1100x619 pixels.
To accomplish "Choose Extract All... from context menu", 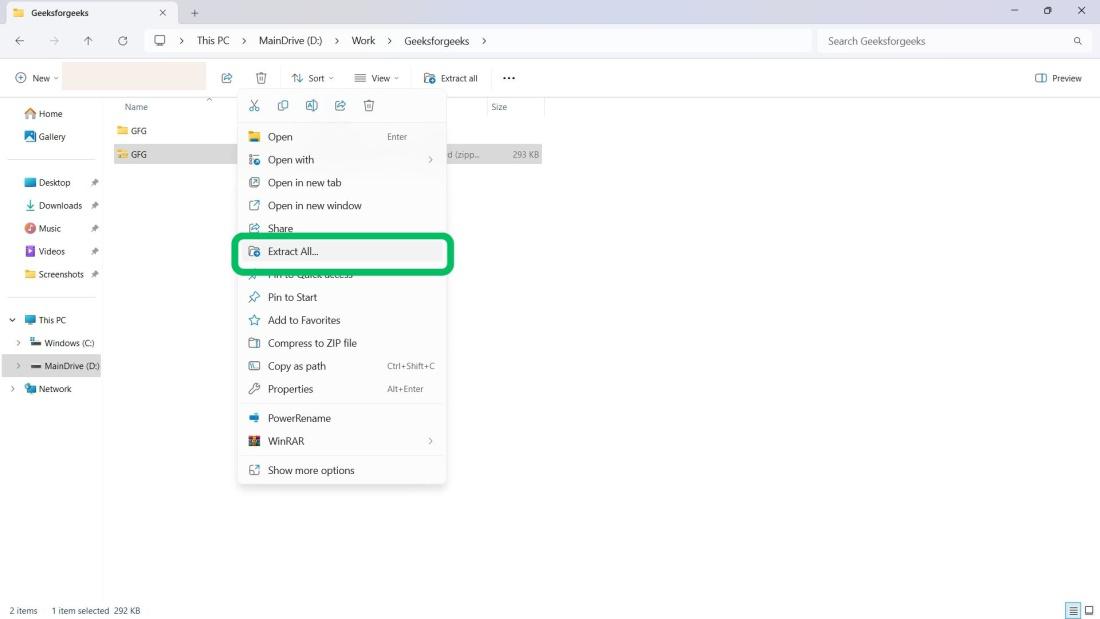I will pyautogui.click(x=342, y=251).
